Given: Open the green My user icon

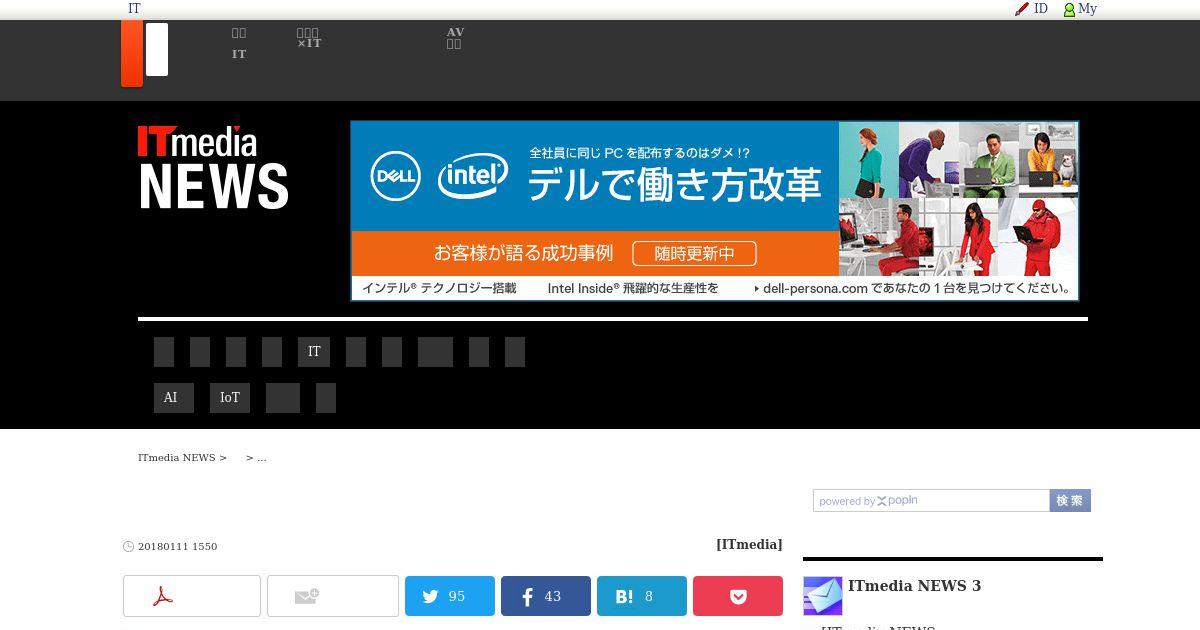Looking at the screenshot, I should coord(1069,10).
